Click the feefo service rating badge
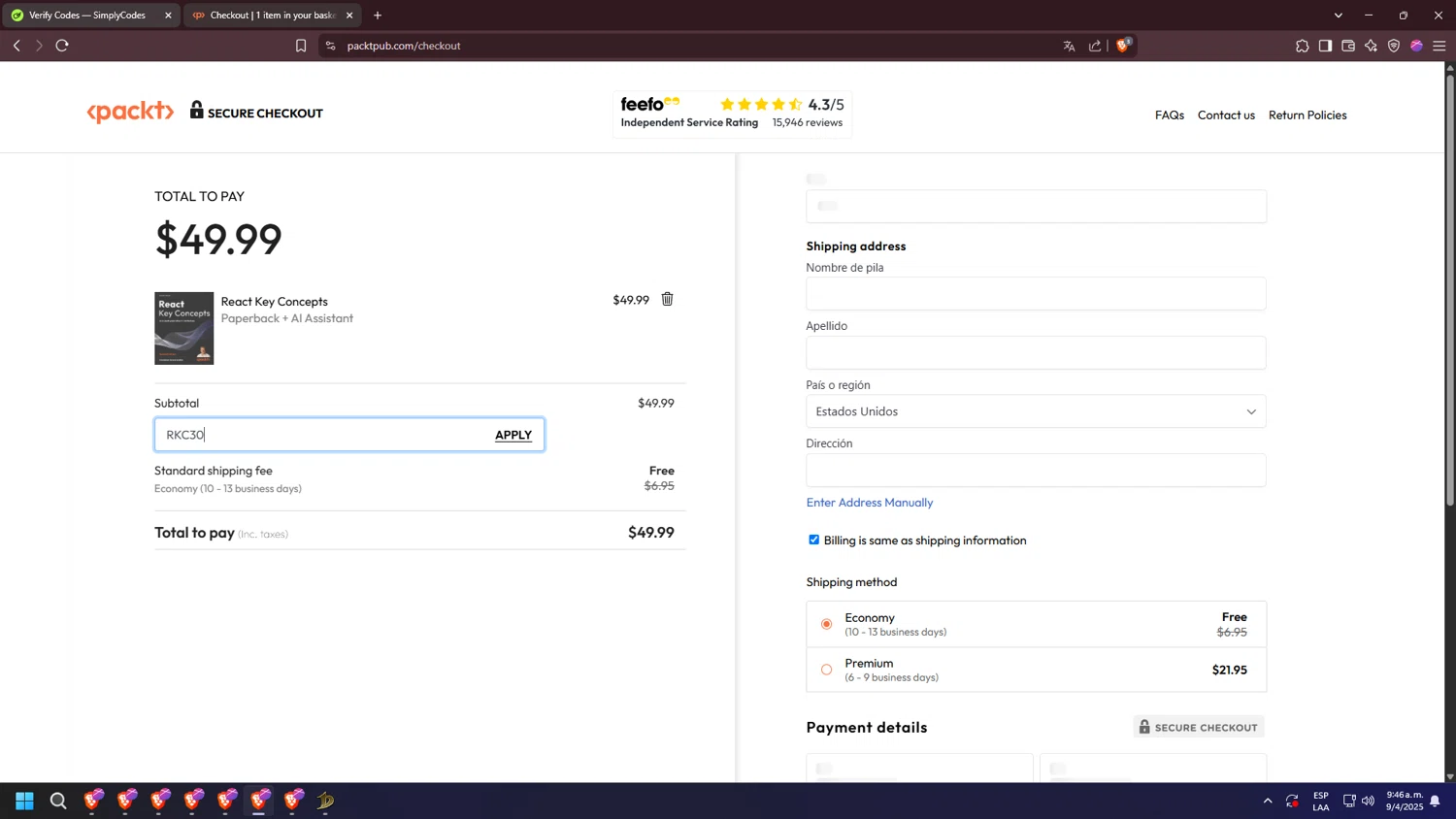 (x=733, y=114)
